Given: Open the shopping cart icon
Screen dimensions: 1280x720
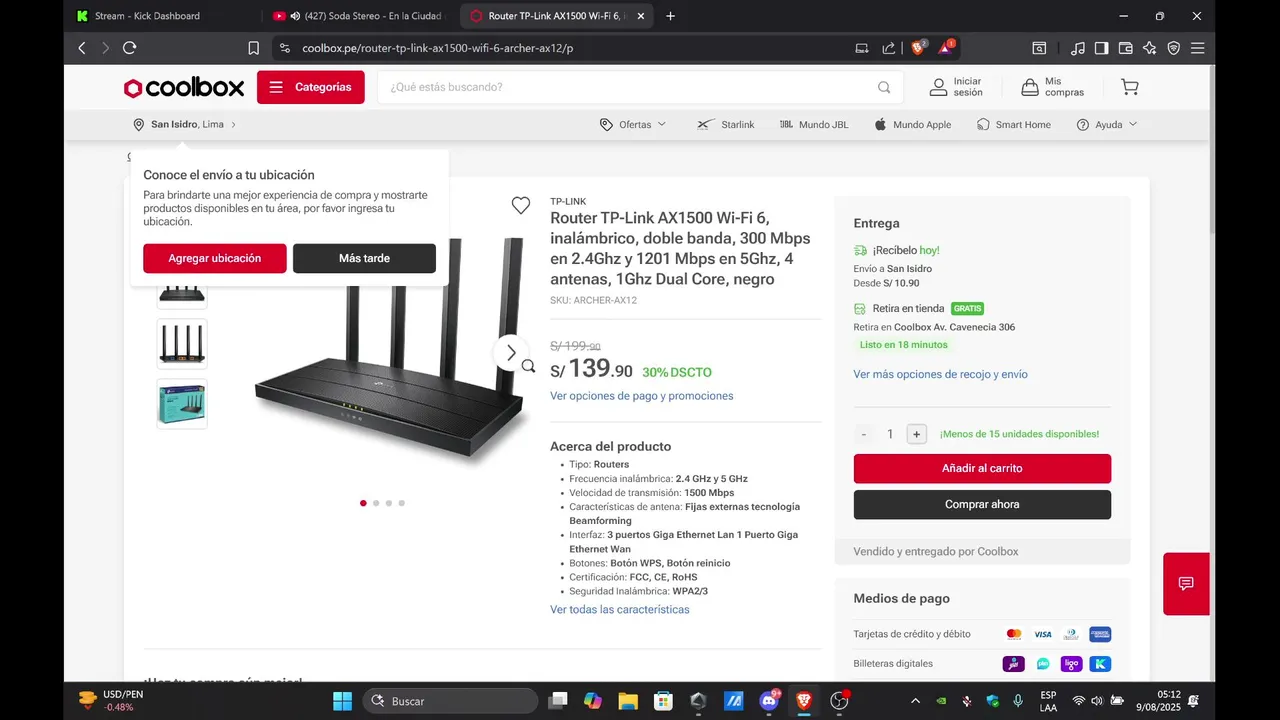Looking at the screenshot, I should click(1129, 87).
